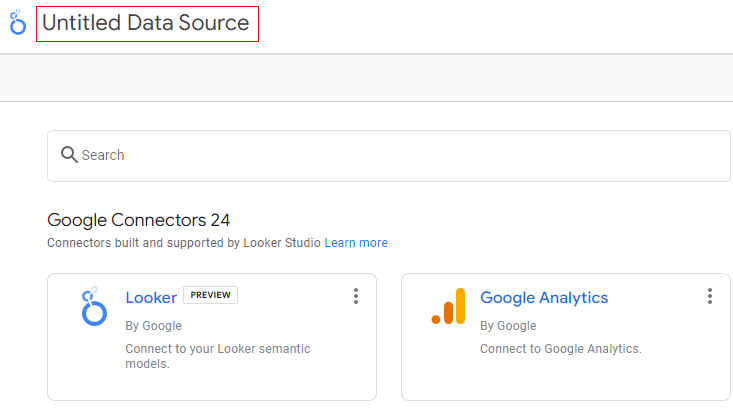The height and width of the screenshot is (408, 733).
Task: Click 'By Google' under Google Analytics
Action: 508,326
